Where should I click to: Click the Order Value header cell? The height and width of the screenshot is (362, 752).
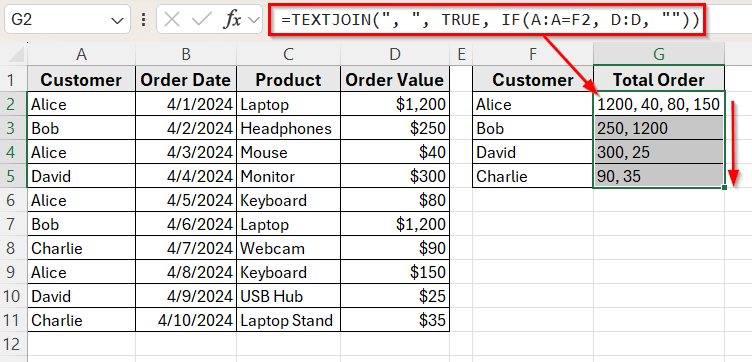395,80
